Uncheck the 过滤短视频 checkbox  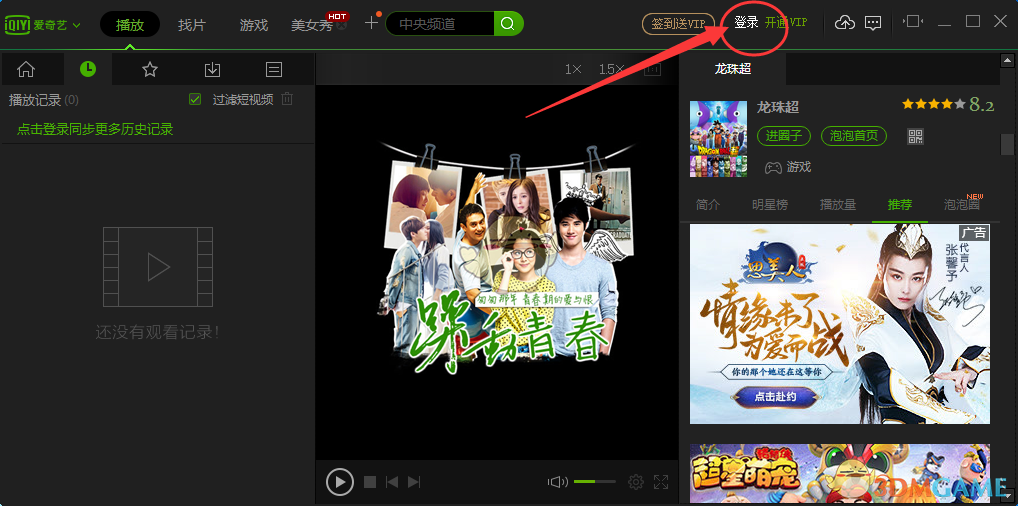[x=196, y=99]
